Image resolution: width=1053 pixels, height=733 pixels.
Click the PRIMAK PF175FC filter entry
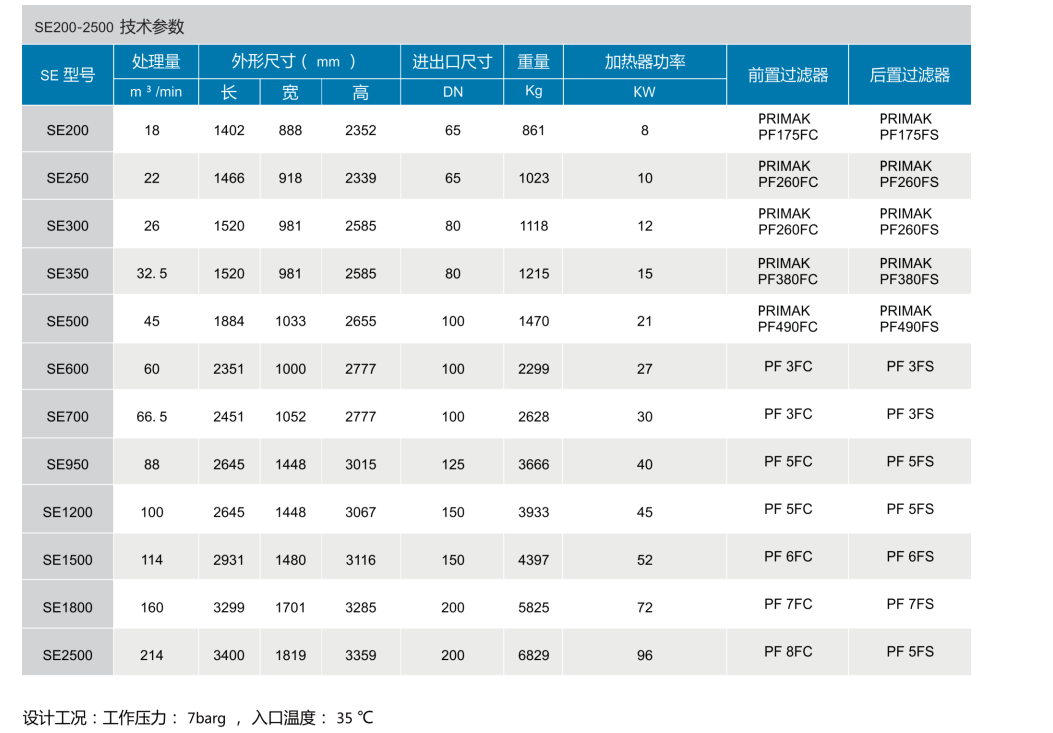click(786, 127)
